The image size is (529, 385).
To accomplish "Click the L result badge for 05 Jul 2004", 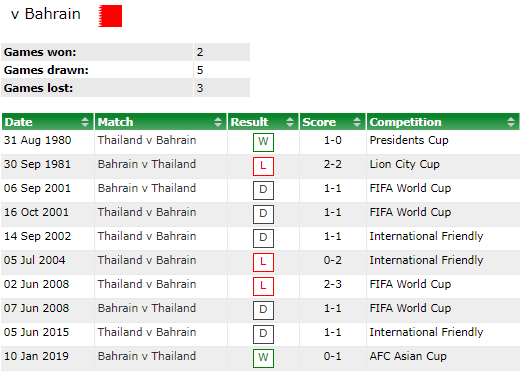I will 263,262.
